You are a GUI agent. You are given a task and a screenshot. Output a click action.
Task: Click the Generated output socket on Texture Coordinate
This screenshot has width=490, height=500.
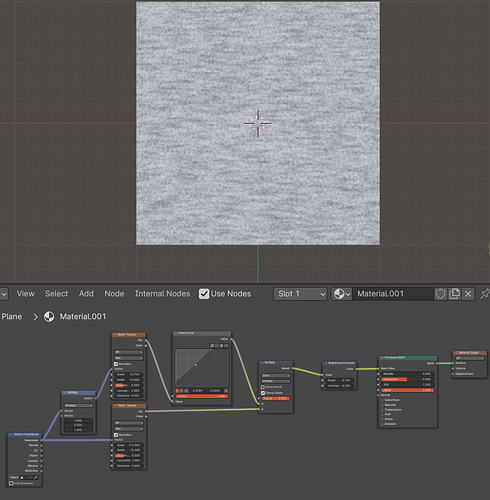pos(41,440)
